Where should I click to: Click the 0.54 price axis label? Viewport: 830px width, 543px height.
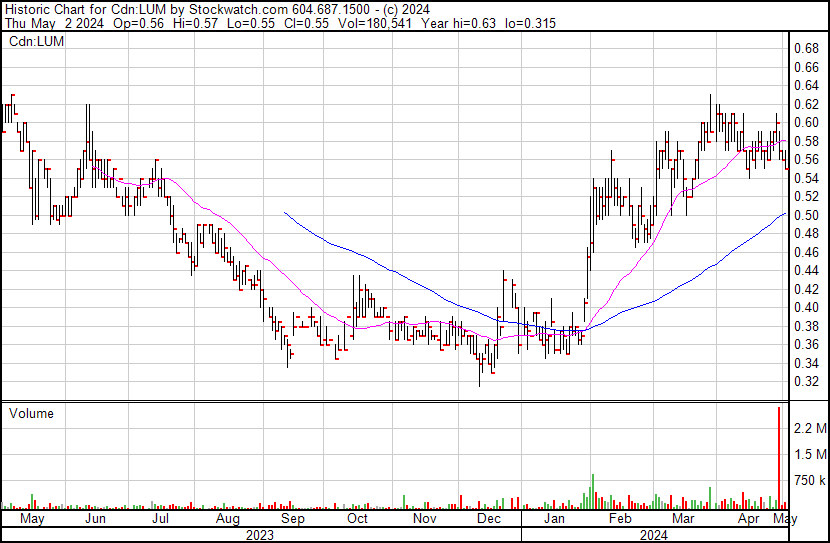pyautogui.click(x=806, y=178)
